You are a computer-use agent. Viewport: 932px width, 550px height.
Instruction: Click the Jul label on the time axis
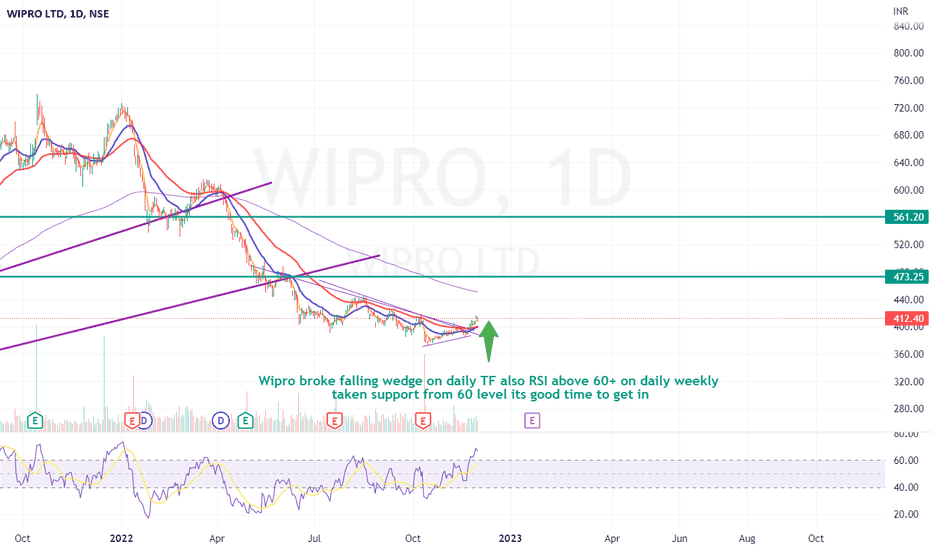click(x=314, y=538)
